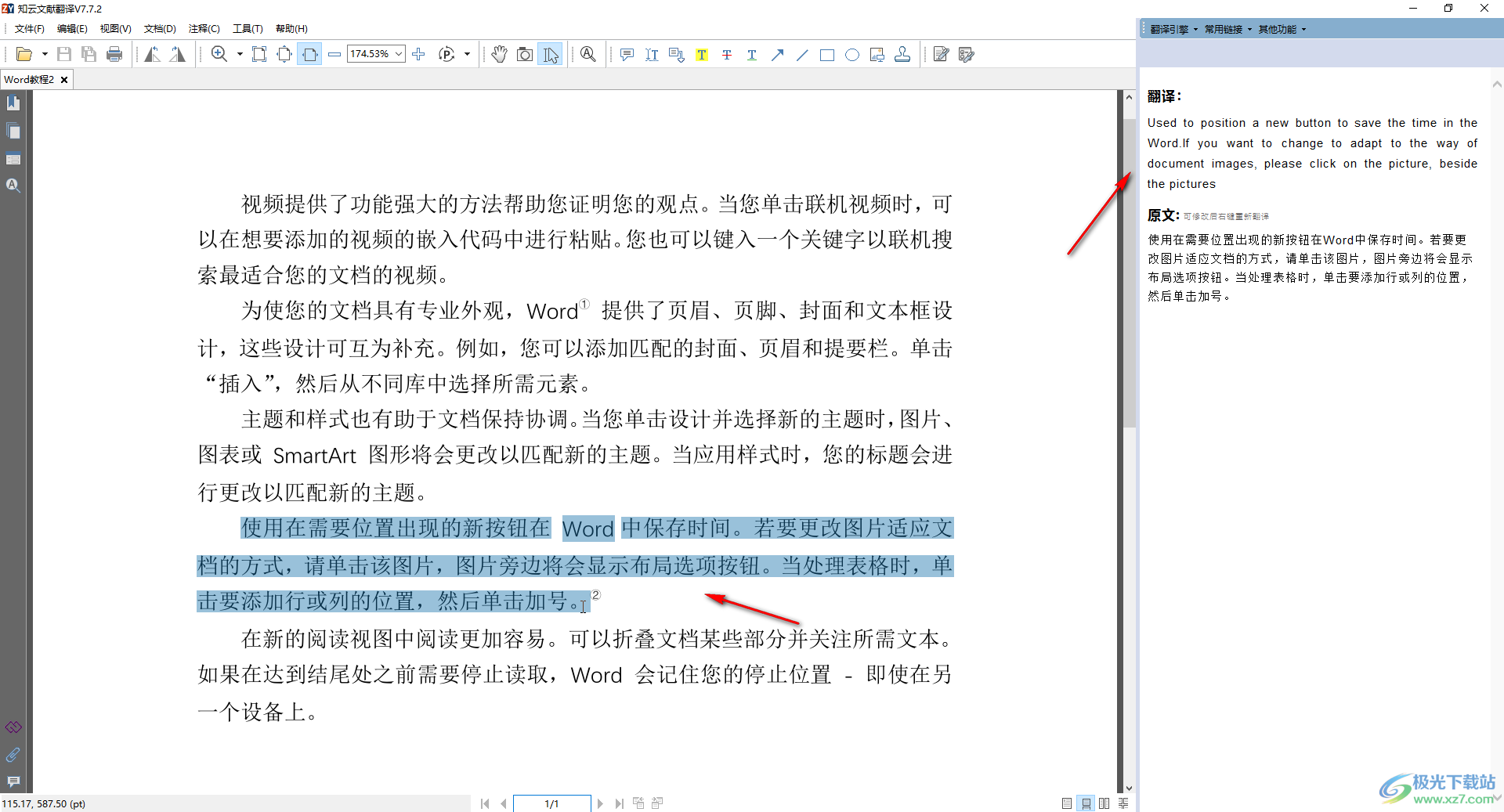1504x812 pixels.
Task: Close the Word教程2 document tab
Action: coord(64,80)
